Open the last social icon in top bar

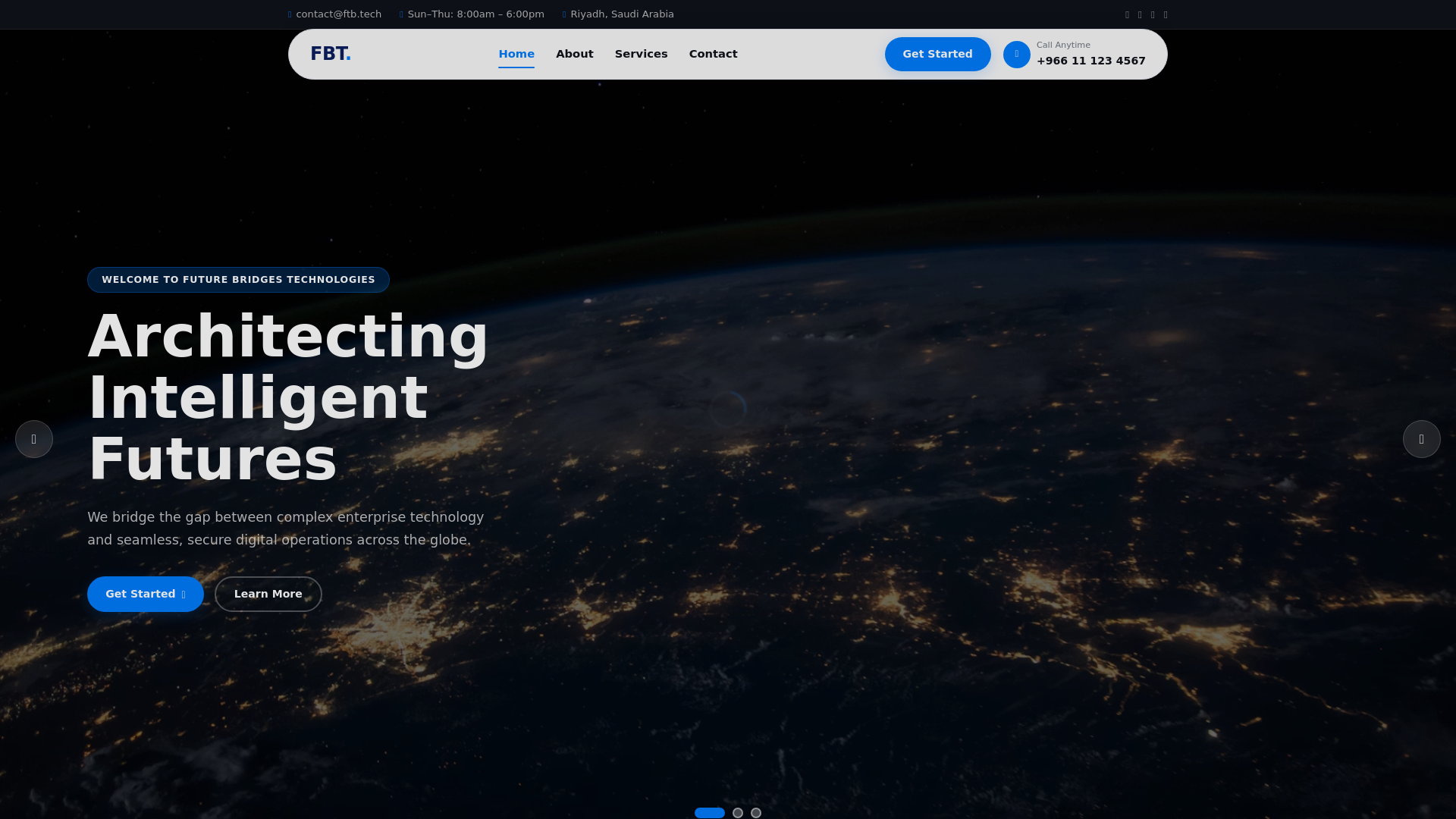click(1166, 14)
